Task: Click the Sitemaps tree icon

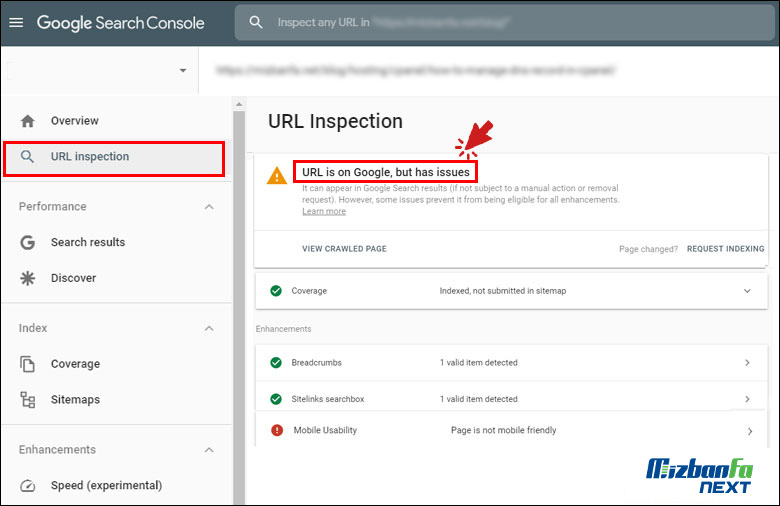Action: click(27, 400)
